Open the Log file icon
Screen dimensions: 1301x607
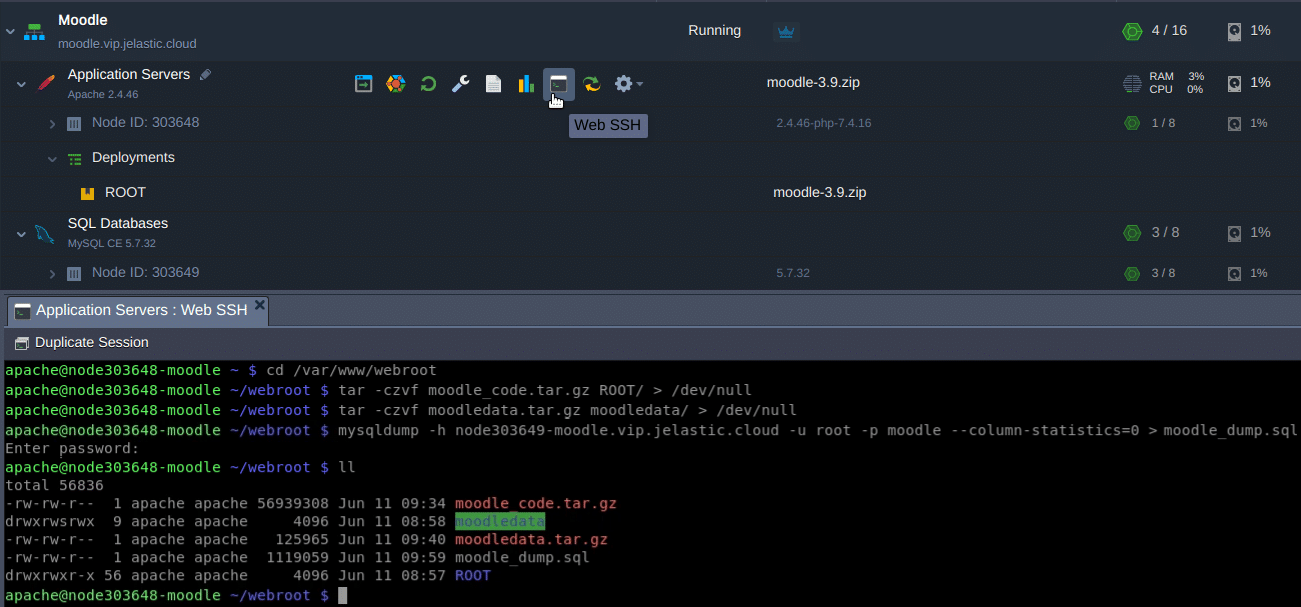493,84
